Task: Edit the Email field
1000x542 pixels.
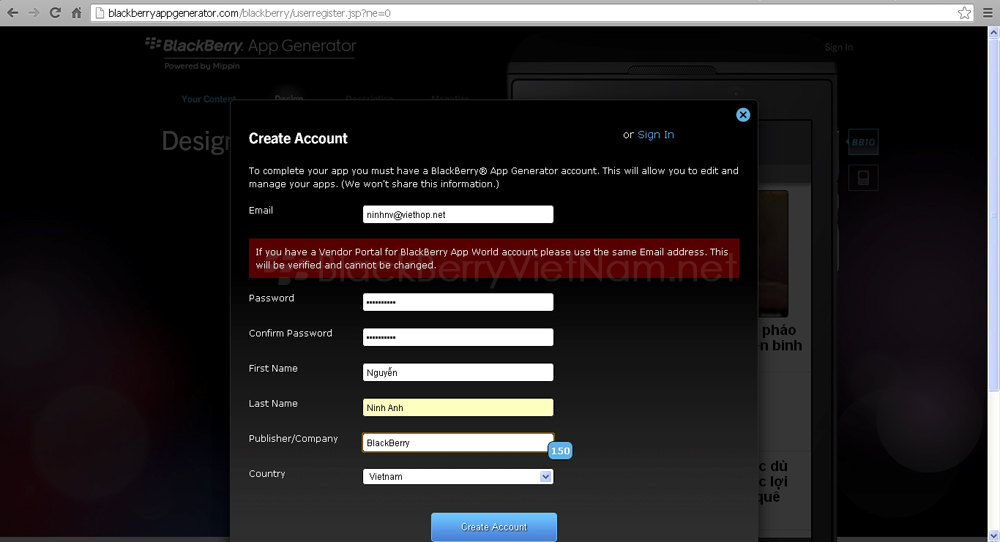Action: pos(458,214)
